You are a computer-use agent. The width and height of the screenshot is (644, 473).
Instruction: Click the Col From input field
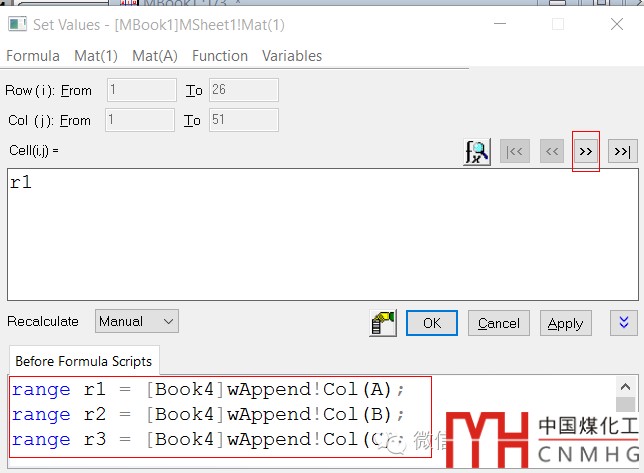click(x=140, y=120)
